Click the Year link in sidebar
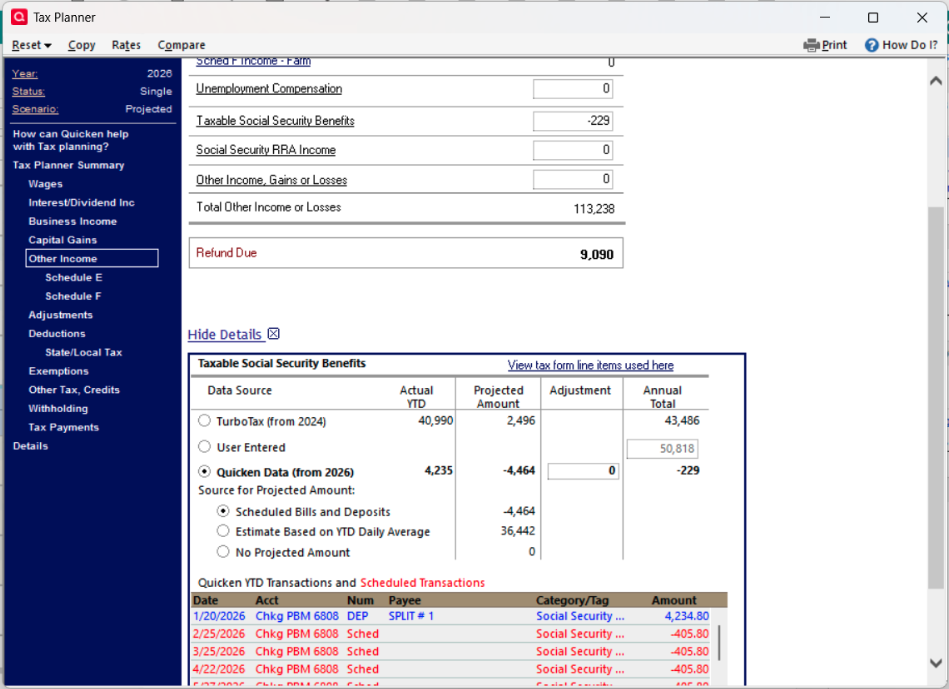The width and height of the screenshot is (949, 689). [x=25, y=74]
